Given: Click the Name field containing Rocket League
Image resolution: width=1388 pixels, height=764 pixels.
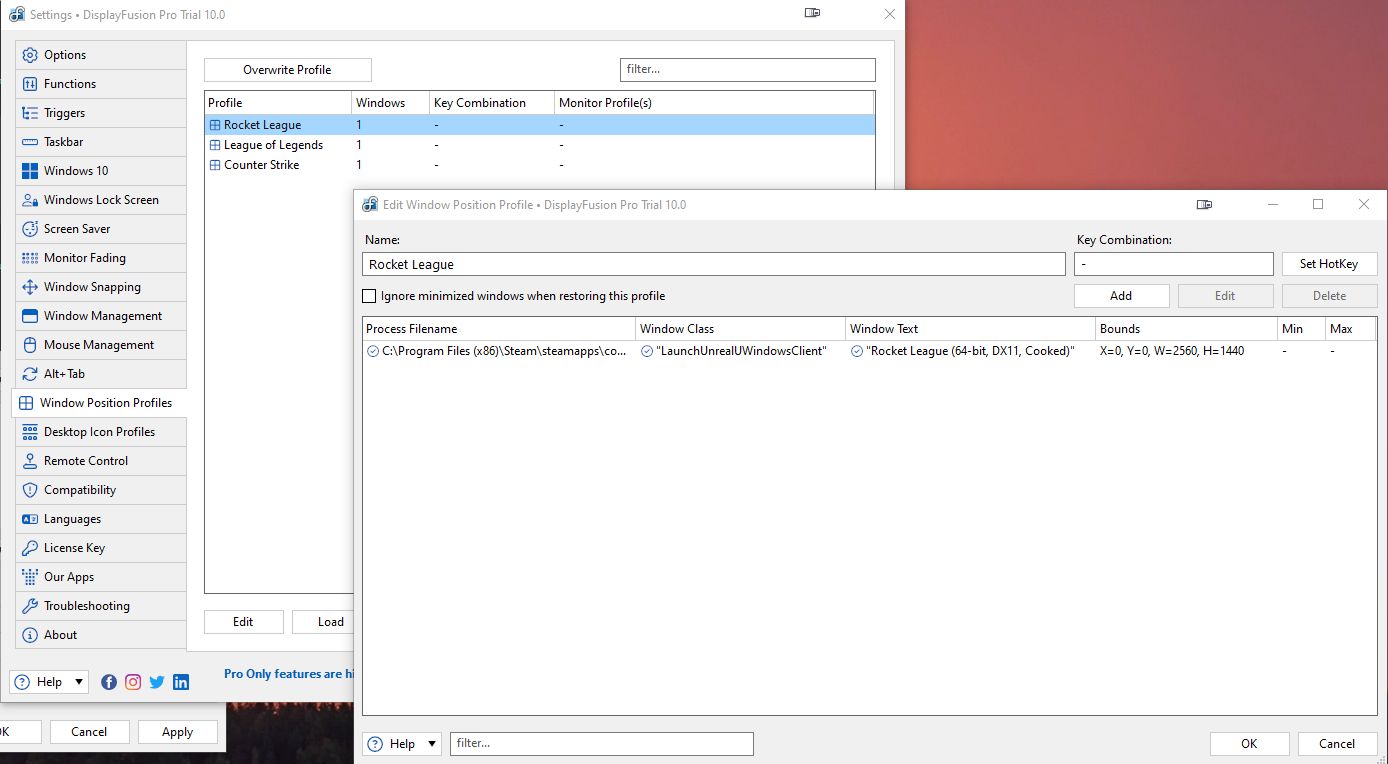Looking at the screenshot, I should pos(713,264).
